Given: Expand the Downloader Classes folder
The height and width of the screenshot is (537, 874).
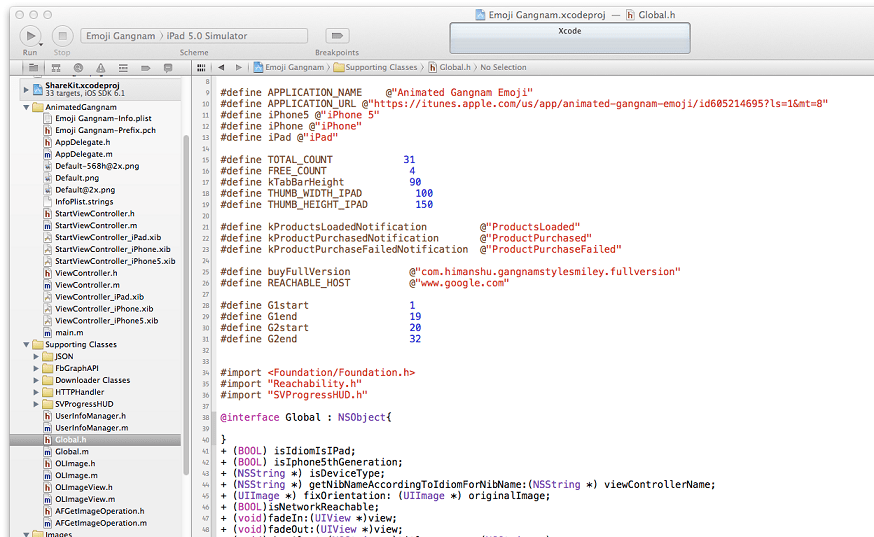Looking at the screenshot, I should 36,380.
